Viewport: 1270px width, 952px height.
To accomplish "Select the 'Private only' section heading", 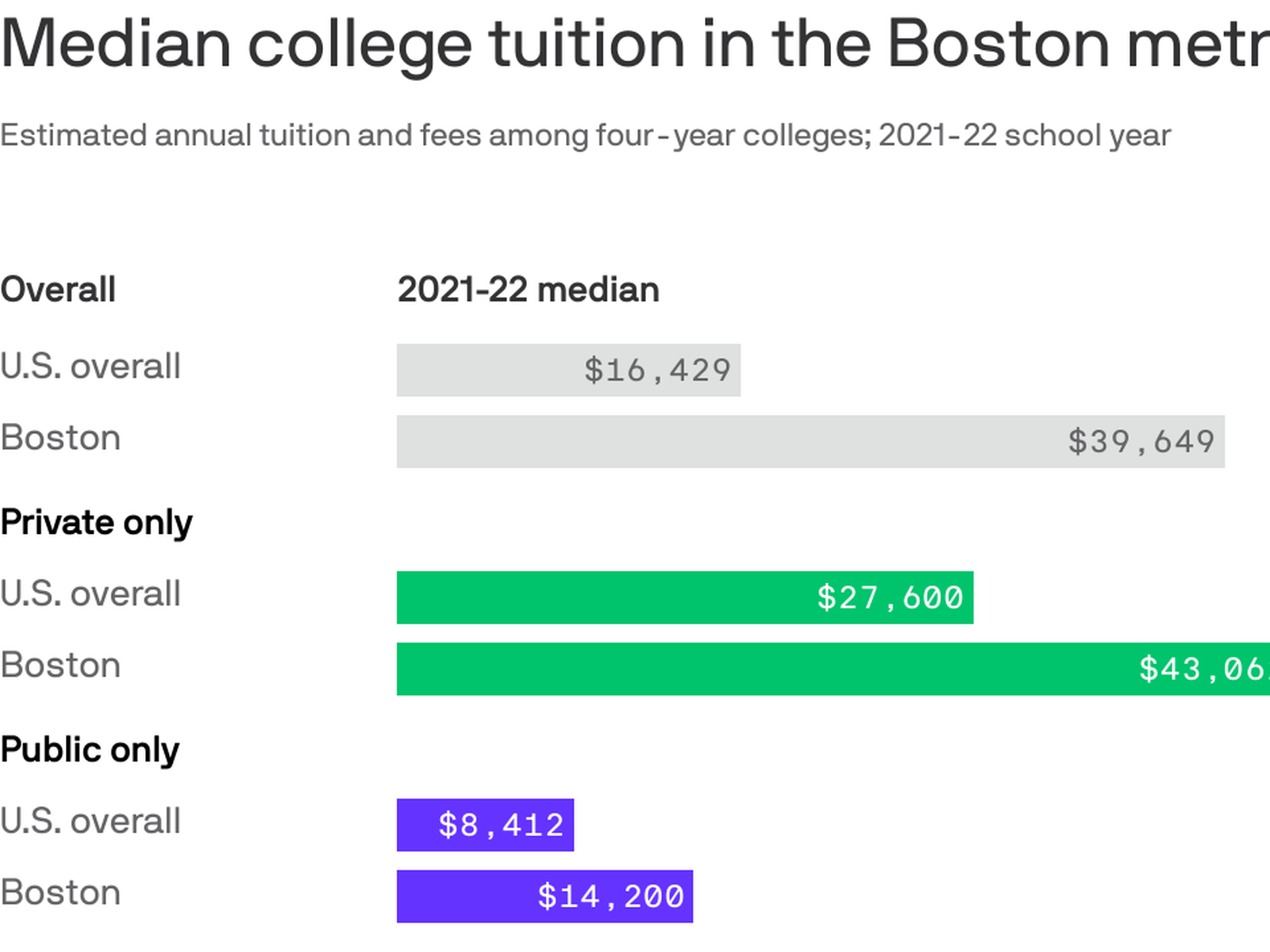I will (x=96, y=523).
